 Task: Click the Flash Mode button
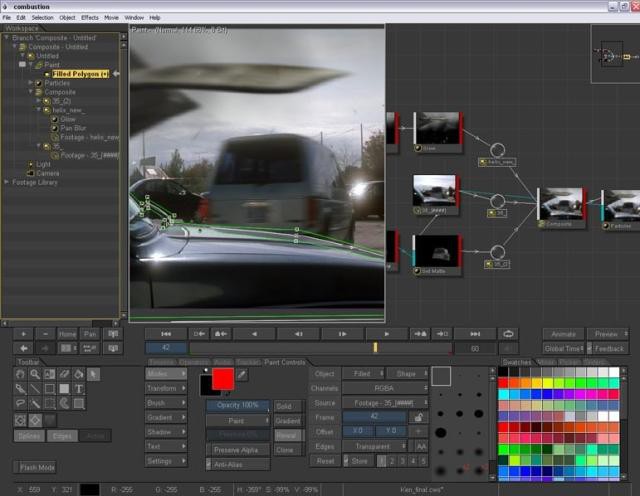36,467
